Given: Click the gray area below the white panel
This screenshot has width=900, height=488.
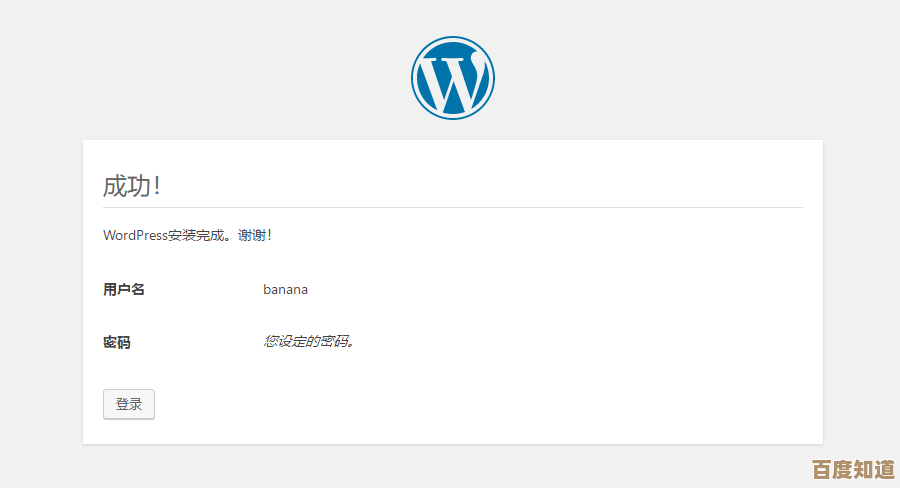Looking at the screenshot, I should (x=452, y=466).
